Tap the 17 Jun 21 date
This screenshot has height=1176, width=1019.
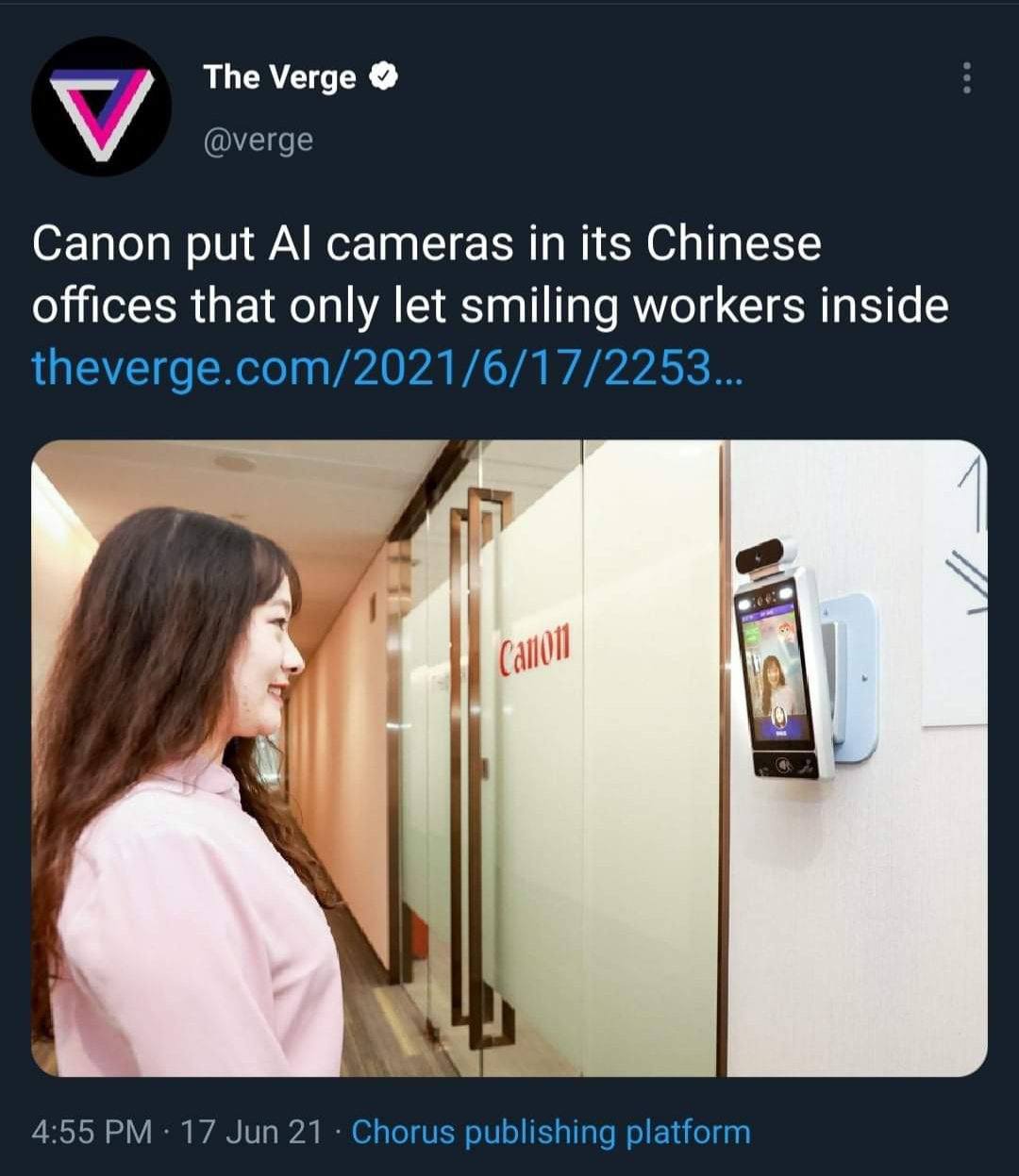(x=251, y=1131)
